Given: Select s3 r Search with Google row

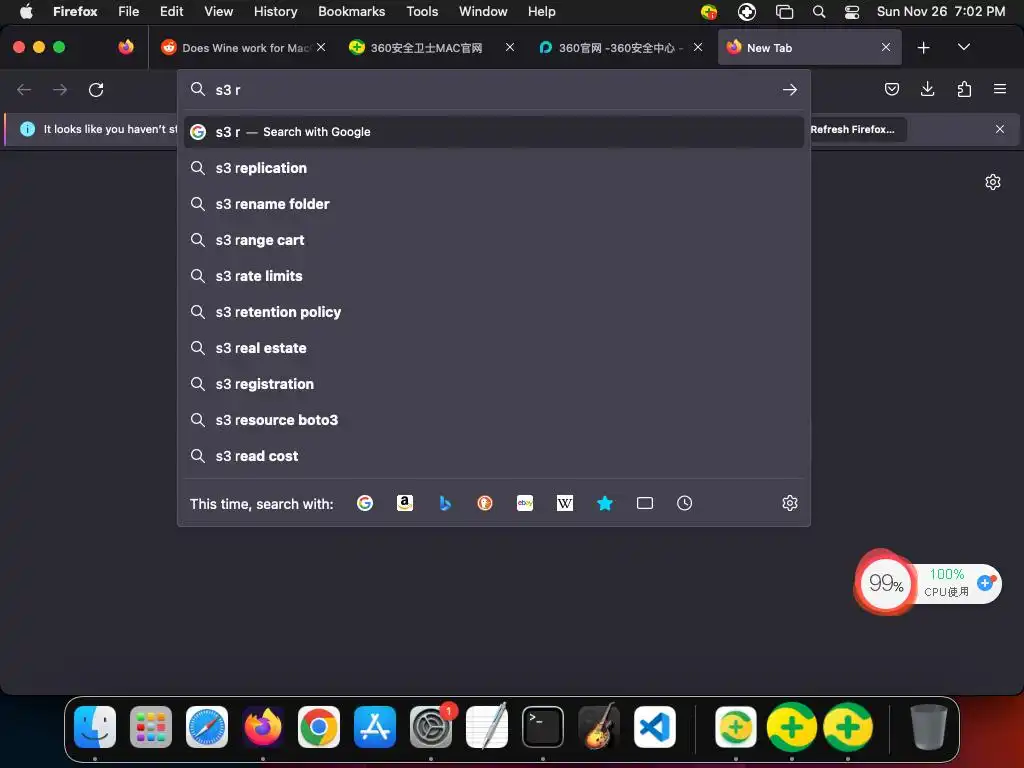Looking at the screenshot, I should pyautogui.click(x=494, y=132).
